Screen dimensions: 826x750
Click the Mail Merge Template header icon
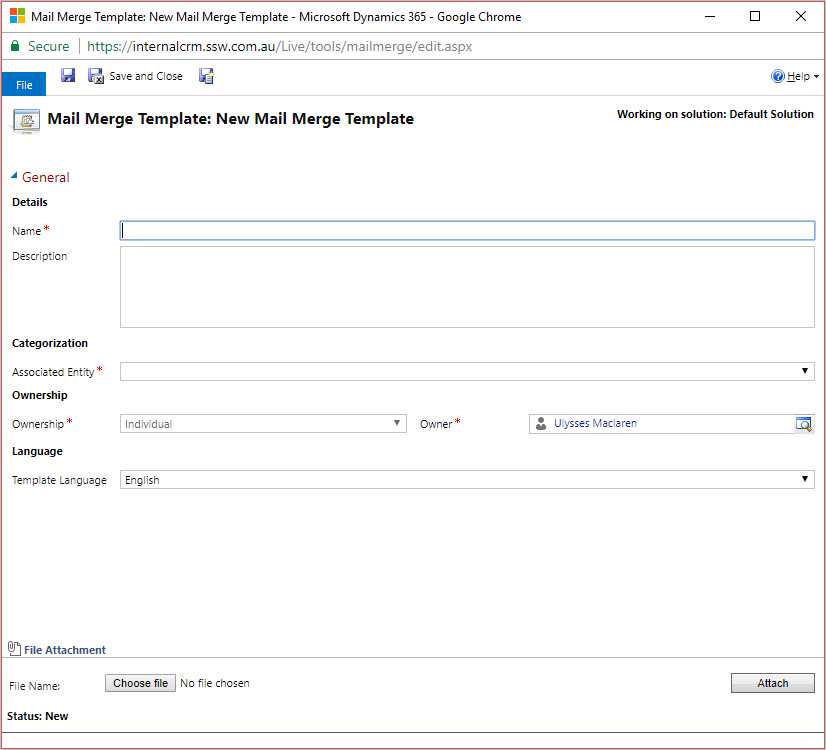click(26, 121)
